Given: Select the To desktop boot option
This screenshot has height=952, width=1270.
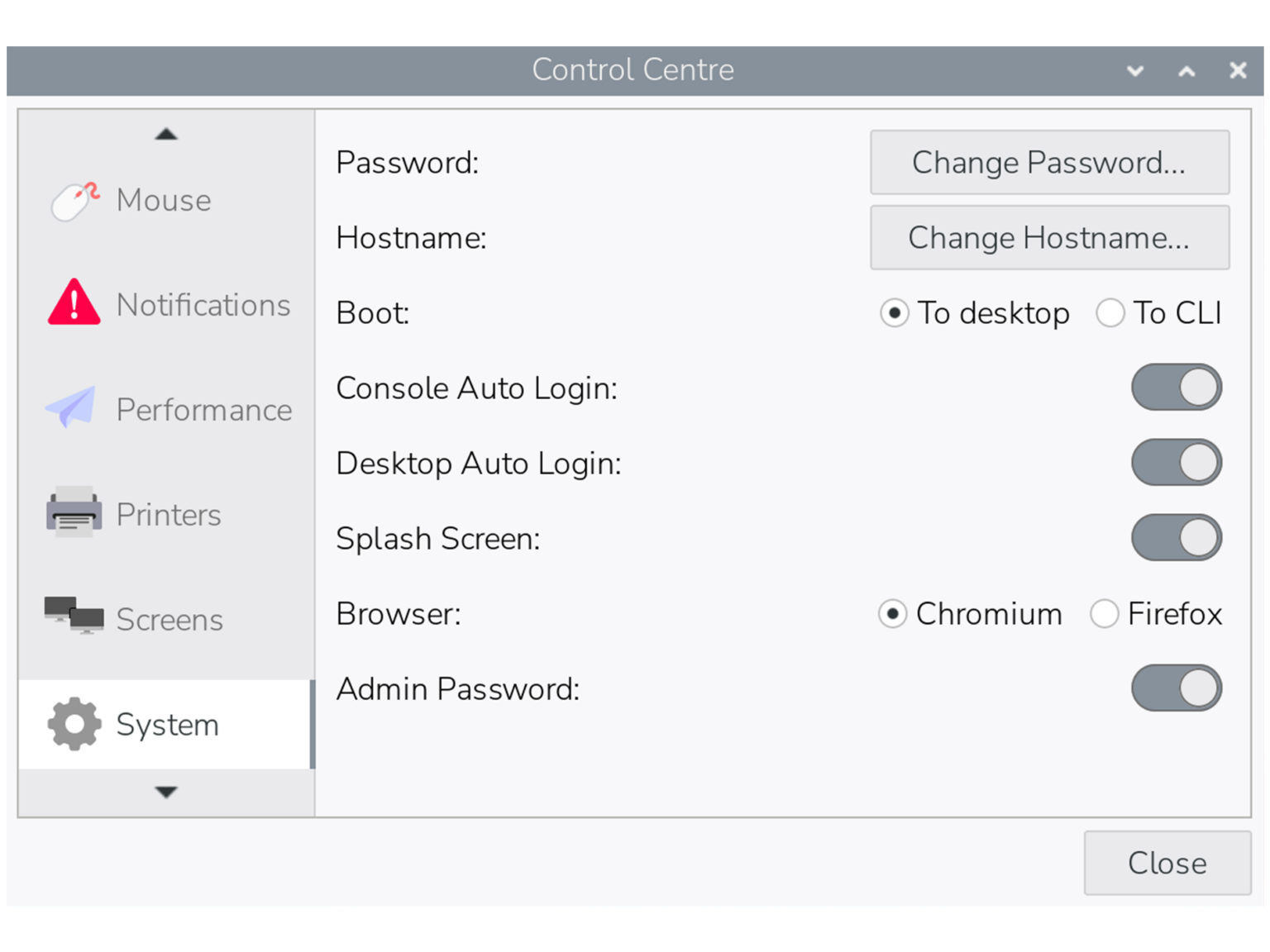Looking at the screenshot, I should [x=895, y=313].
